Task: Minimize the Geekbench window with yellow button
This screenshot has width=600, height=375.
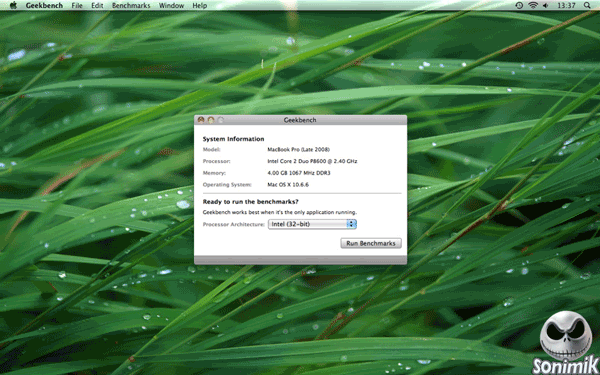Action: point(210,120)
